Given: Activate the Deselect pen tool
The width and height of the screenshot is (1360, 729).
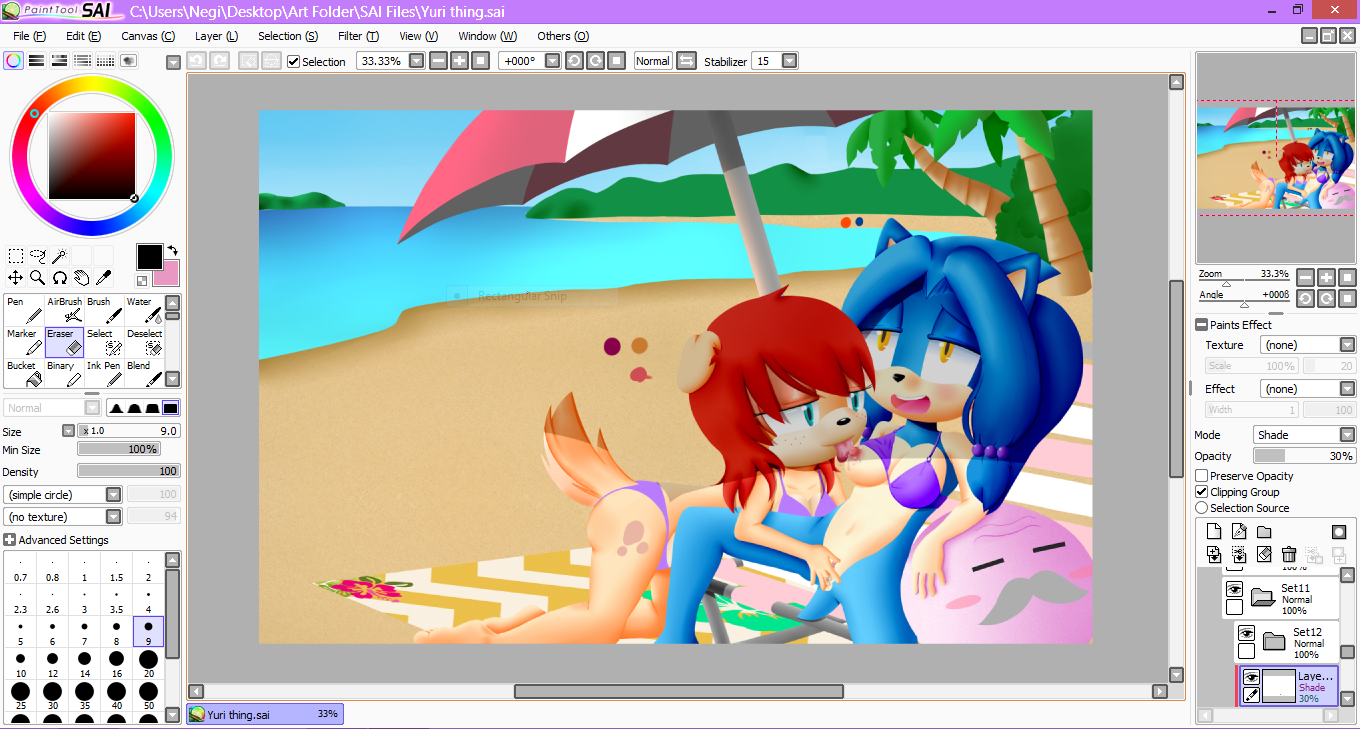Looking at the screenshot, I should [144, 342].
